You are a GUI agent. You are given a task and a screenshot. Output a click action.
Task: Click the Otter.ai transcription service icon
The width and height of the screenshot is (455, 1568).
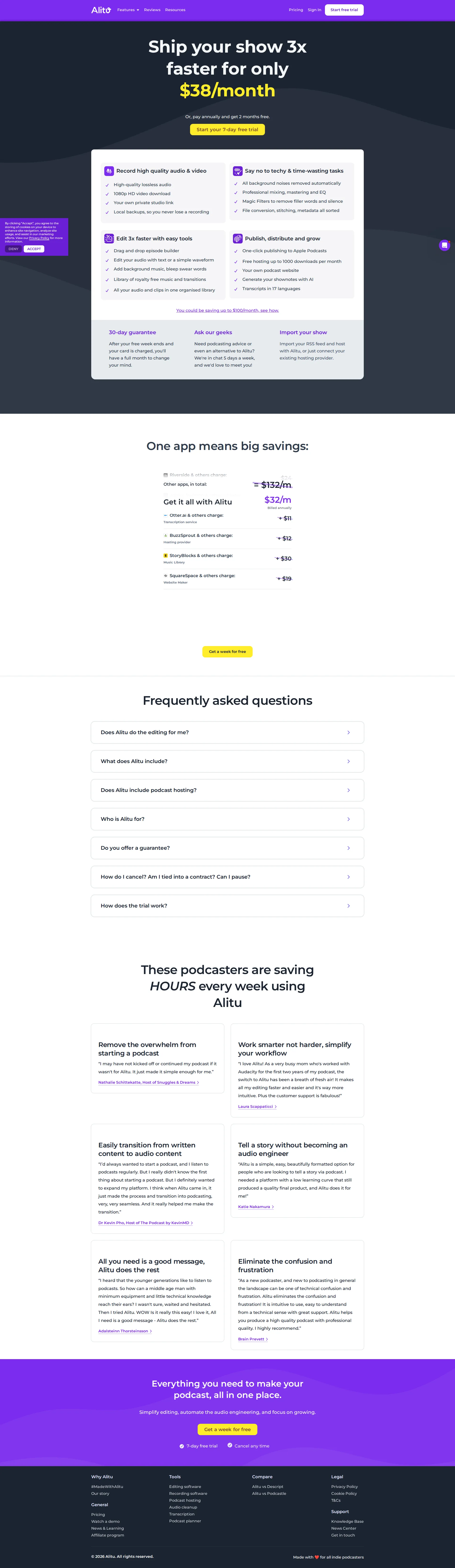(166, 516)
